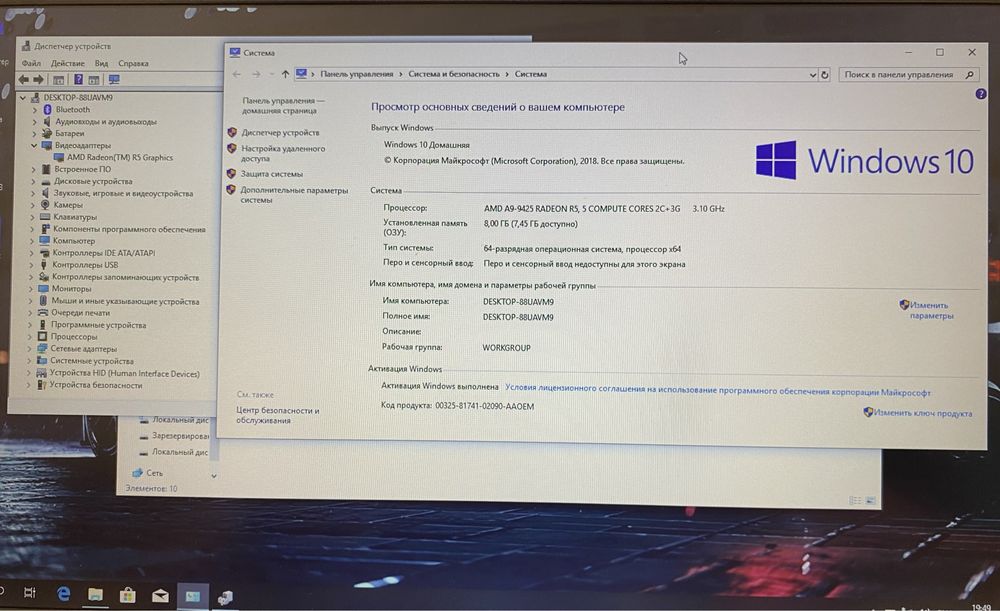
Task: Select Контроллеры IDE ATA/ATAPI row
Action: (x=103, y=253)
